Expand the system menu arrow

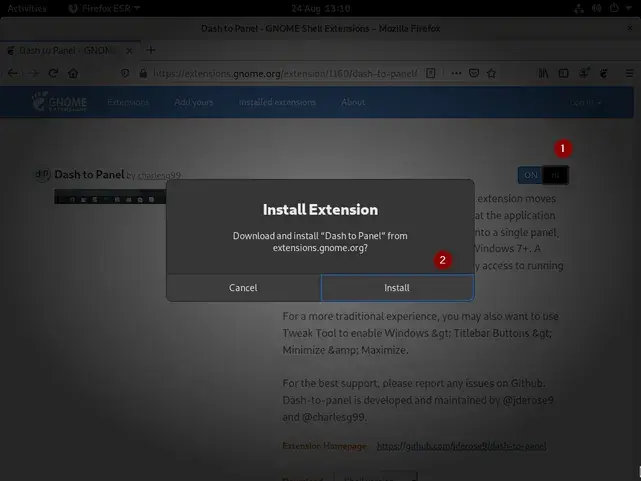[x=629, y=9]
